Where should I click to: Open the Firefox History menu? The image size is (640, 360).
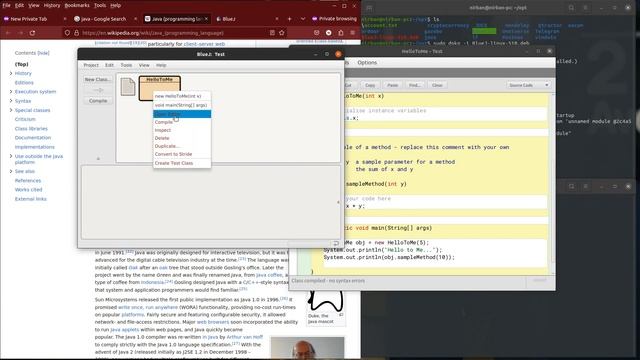click(x=51, y=5)
